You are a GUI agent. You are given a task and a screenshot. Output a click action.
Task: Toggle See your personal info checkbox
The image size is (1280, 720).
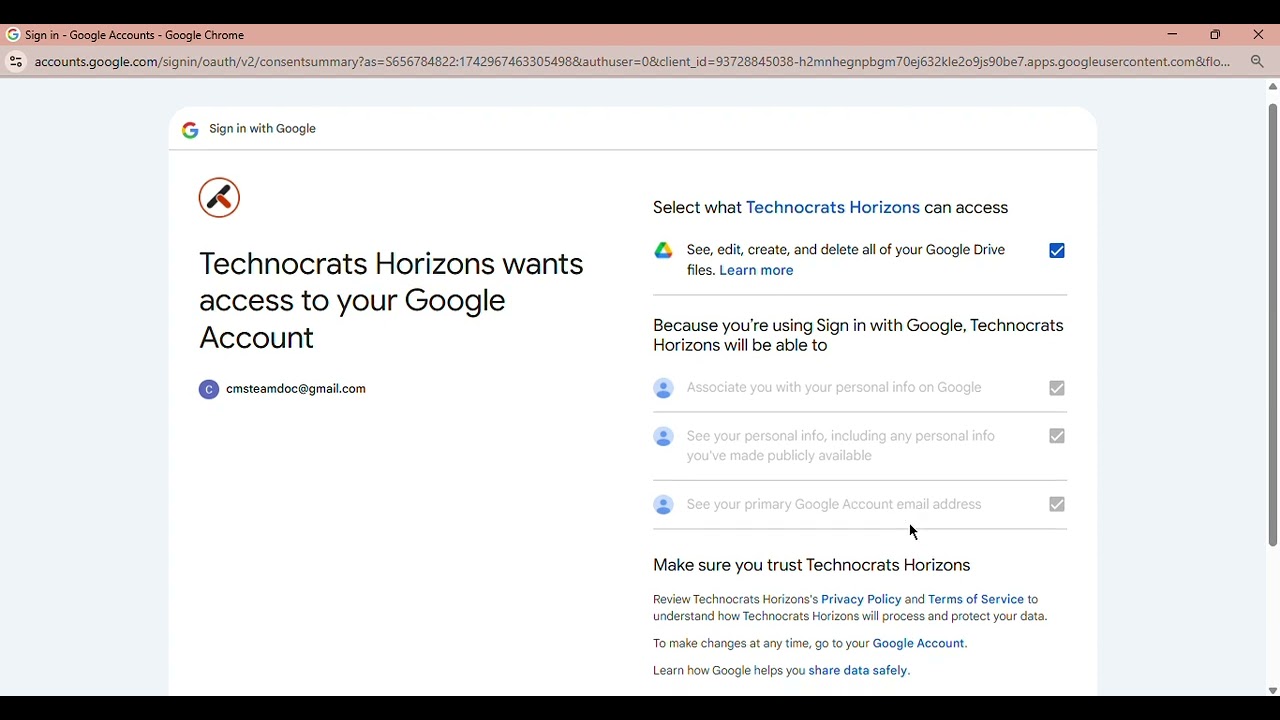point(1057,437)
